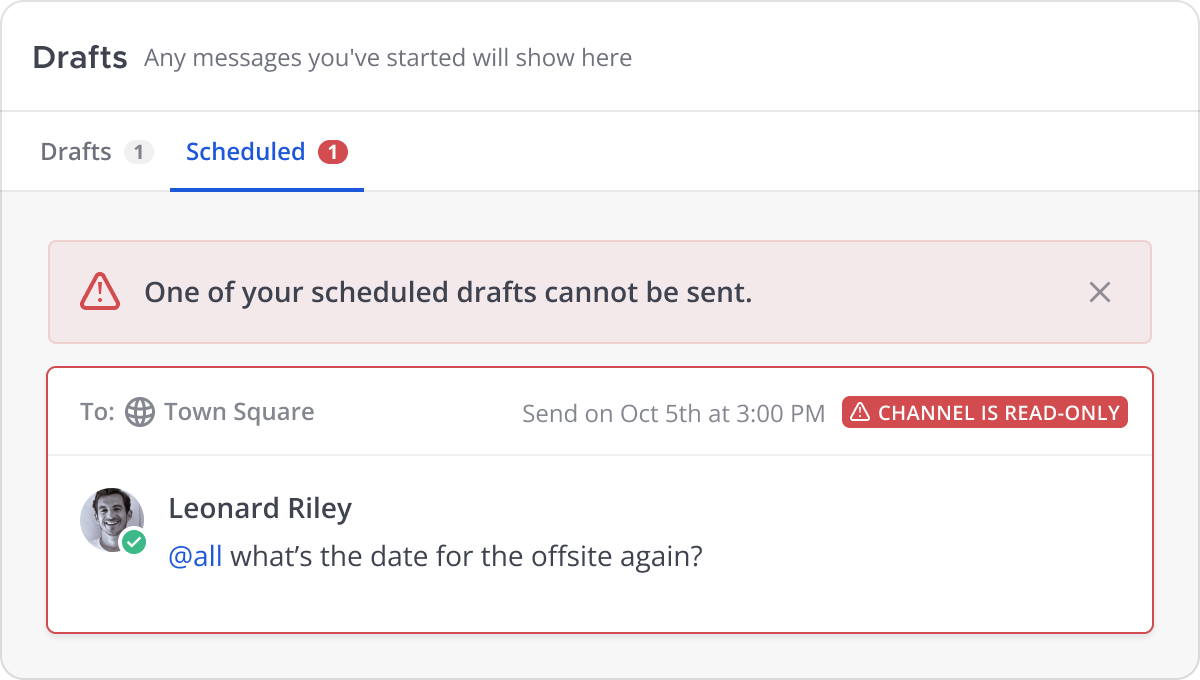Click the @all mention link
Image resolution: width=1200 pixels, height=680 pixels.
coord(196,556)
